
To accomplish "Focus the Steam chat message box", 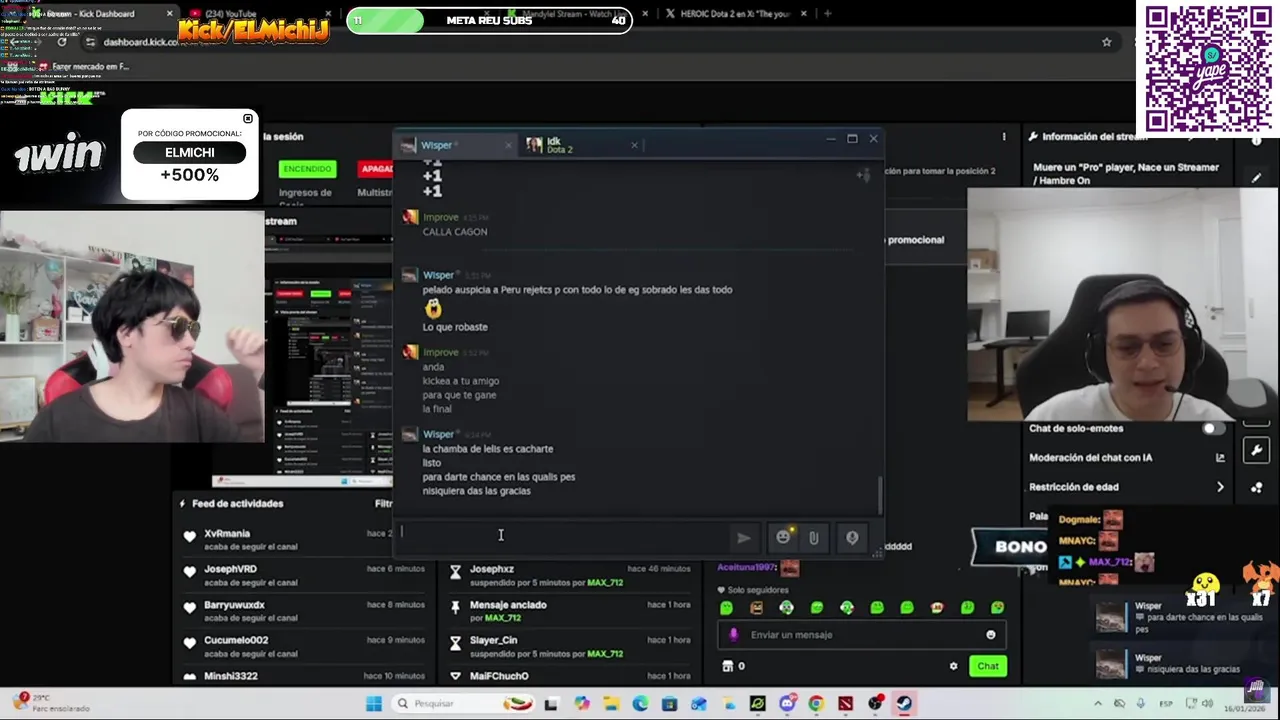I will point(563,537).
